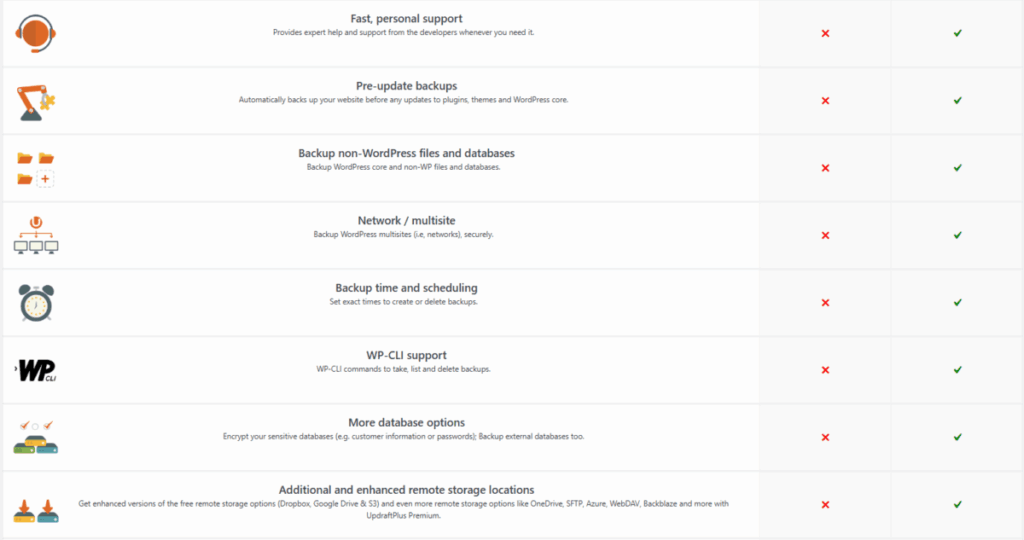Click the robot arm Pre-update backups icon
Image resolution: width=1024 pixels, height=540 pixels.
coord(37,101)
